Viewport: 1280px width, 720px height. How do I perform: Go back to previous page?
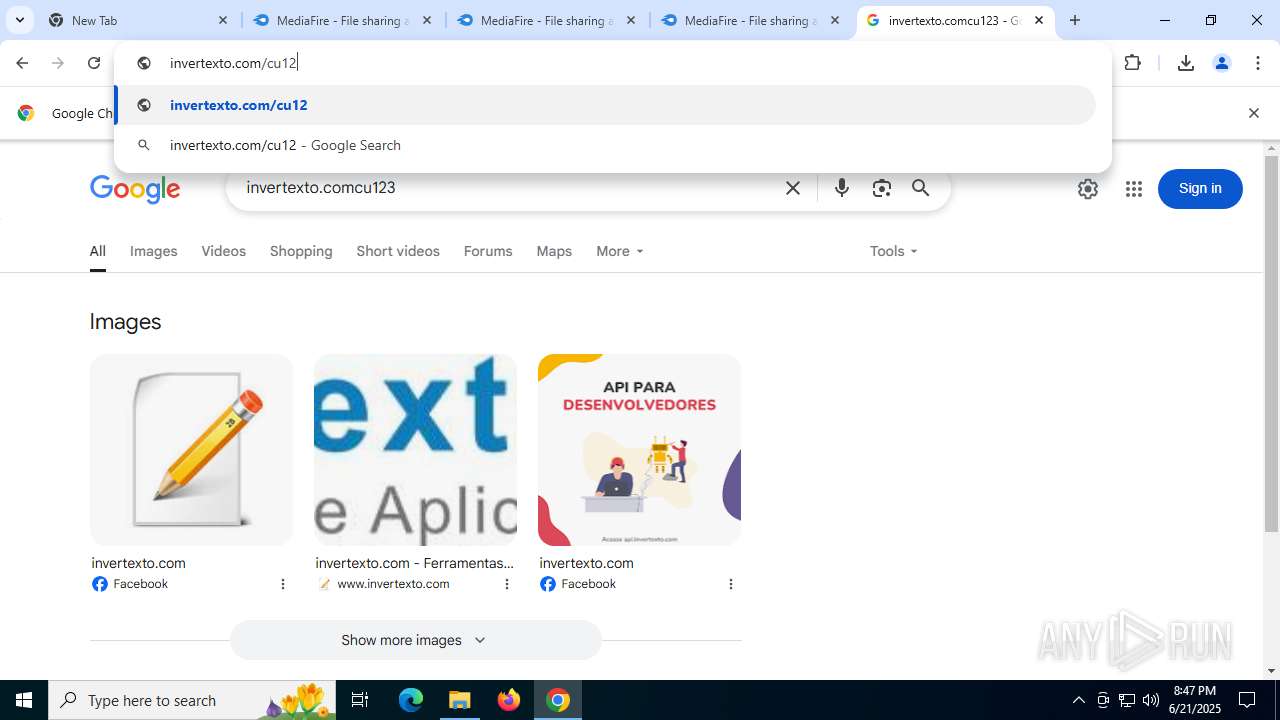pos(22,63)
